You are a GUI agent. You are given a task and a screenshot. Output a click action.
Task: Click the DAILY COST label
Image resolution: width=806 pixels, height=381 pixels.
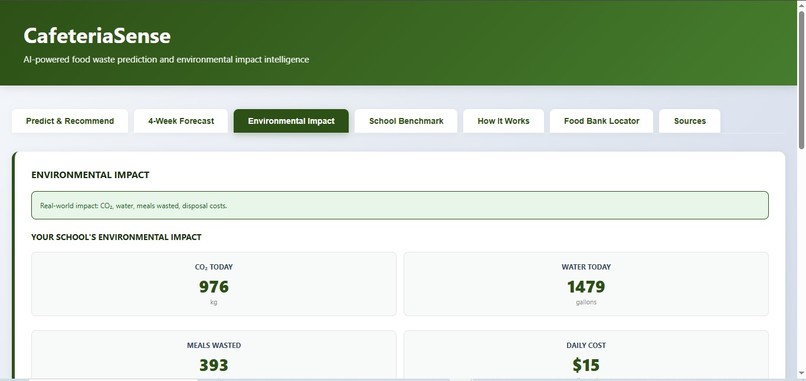(586, 346)
